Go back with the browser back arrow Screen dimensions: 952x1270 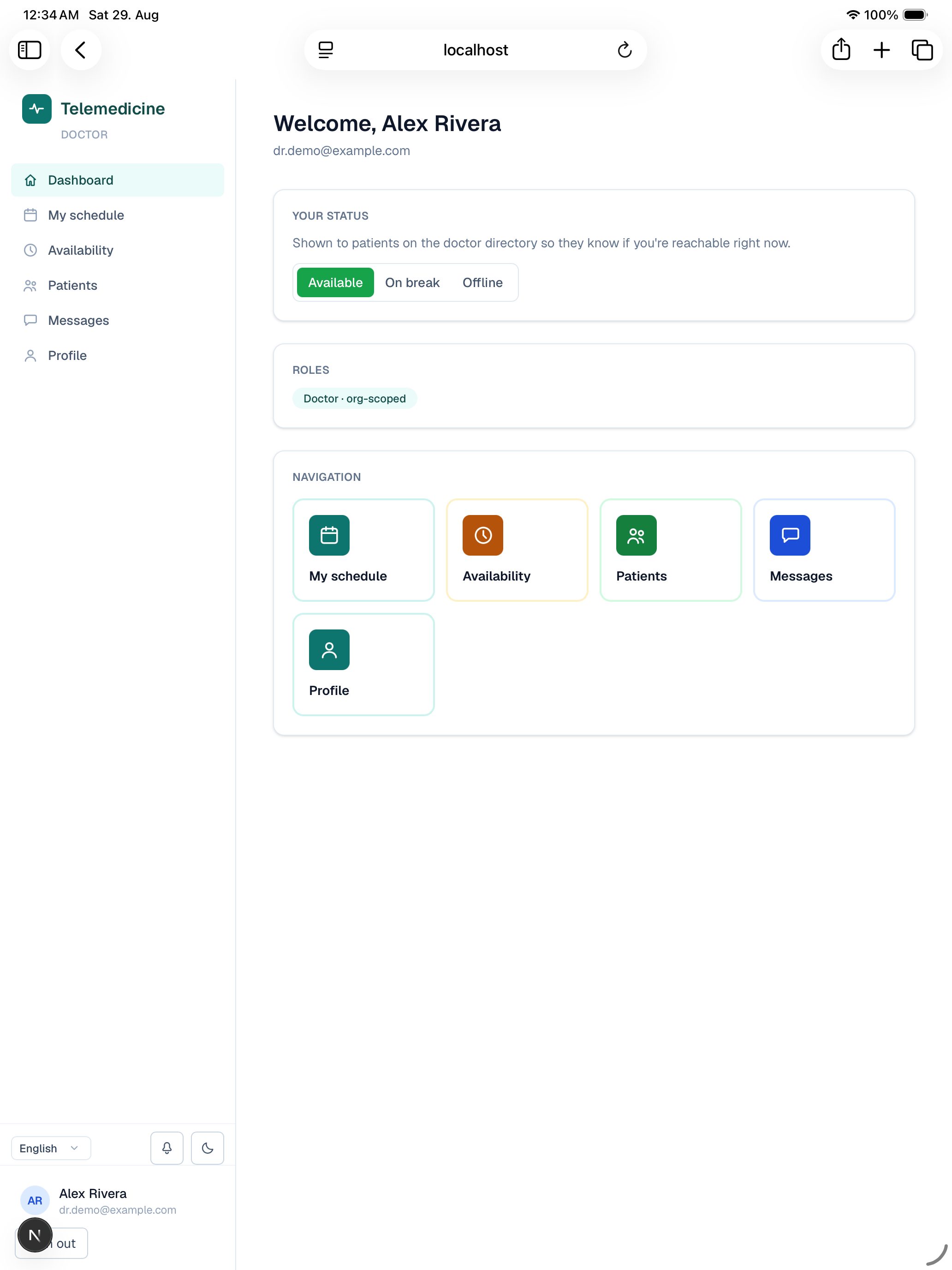tap(81, 50)
